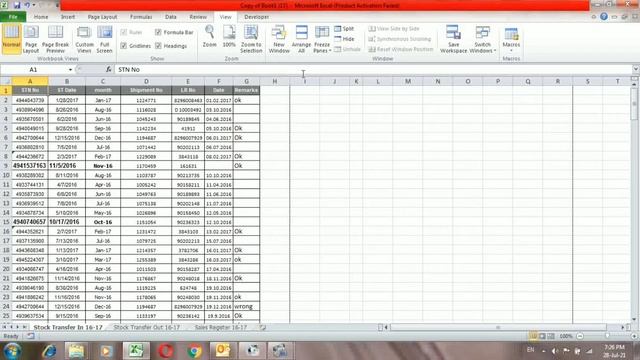Open the Developer ribbon tab
The image size is (640, 360).
point(256,17)
